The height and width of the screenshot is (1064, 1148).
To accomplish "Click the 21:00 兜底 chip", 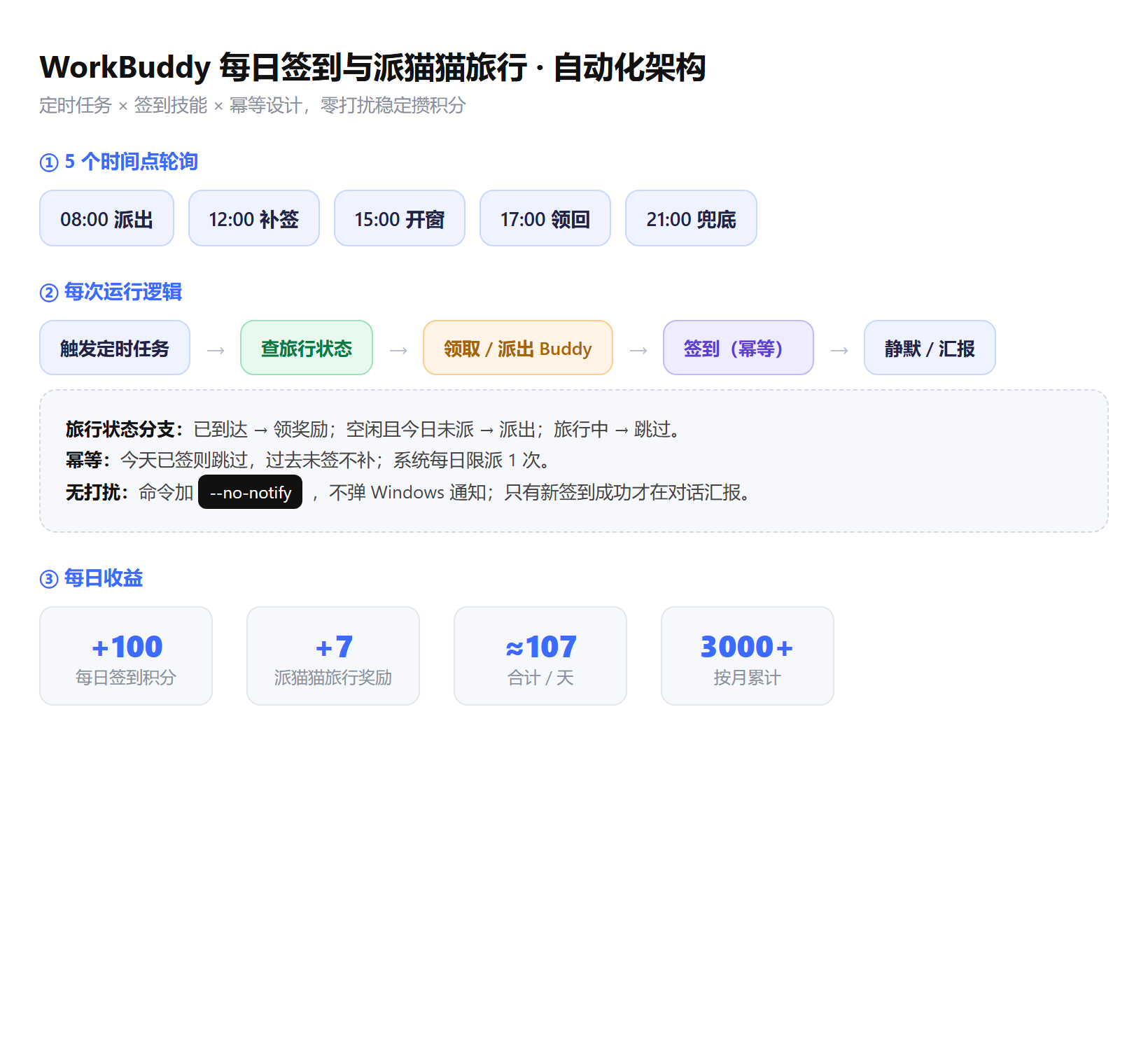I will pos(691,218).
